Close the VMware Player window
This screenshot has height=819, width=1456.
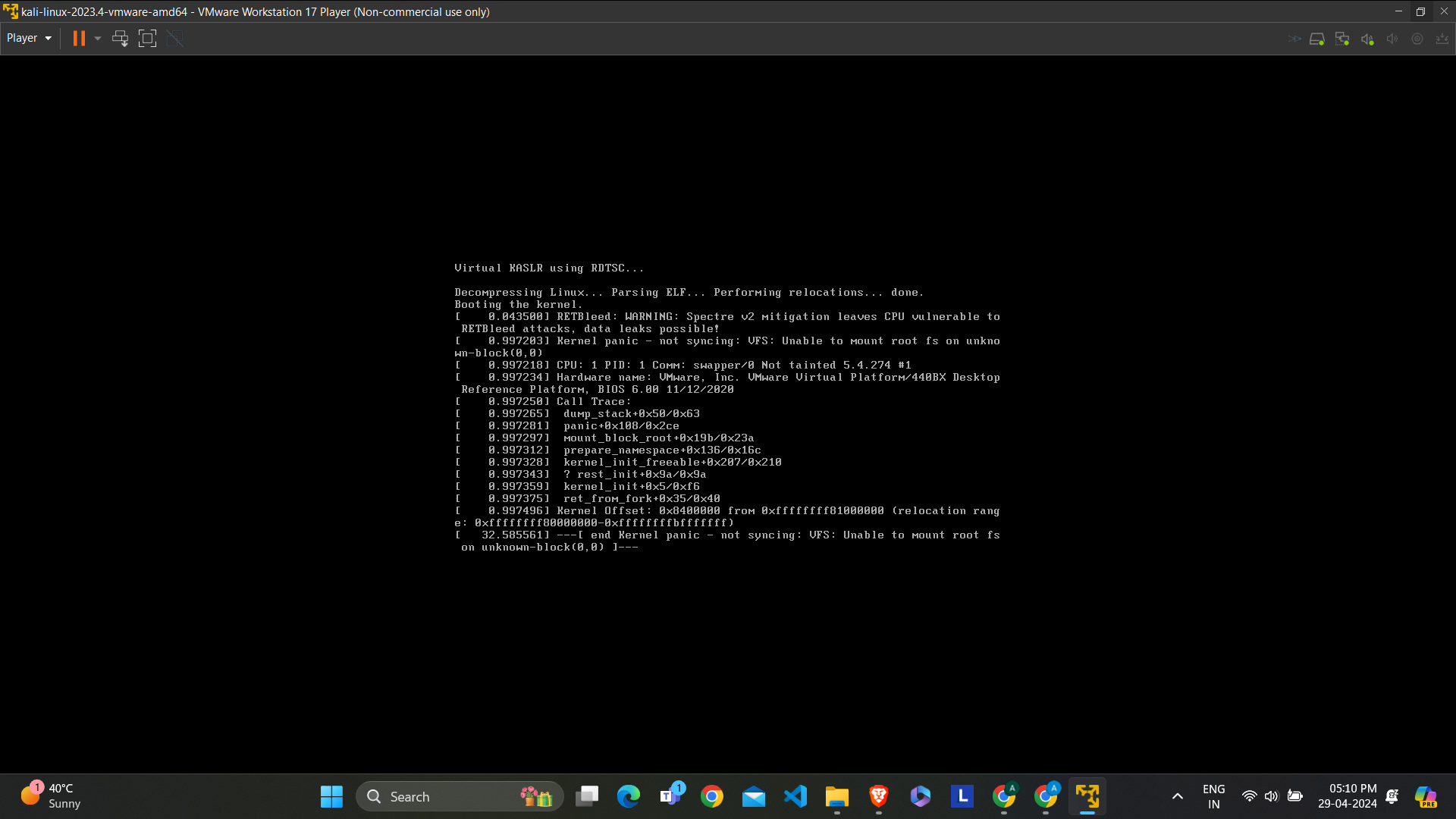point(1444,11)
